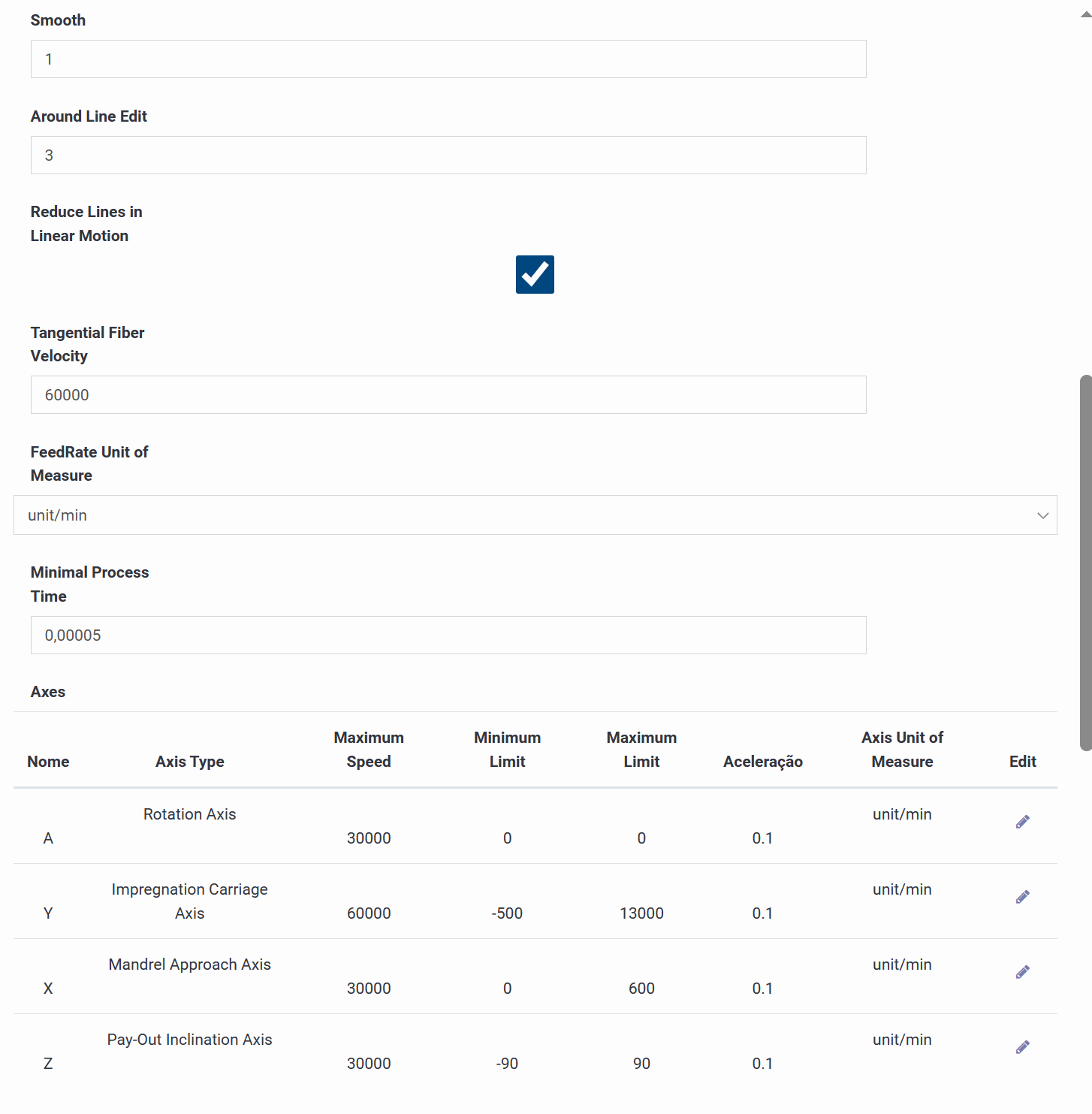Focus the Smooth input field
This screenshot has width=1092, height=1114.
[448, 59]
